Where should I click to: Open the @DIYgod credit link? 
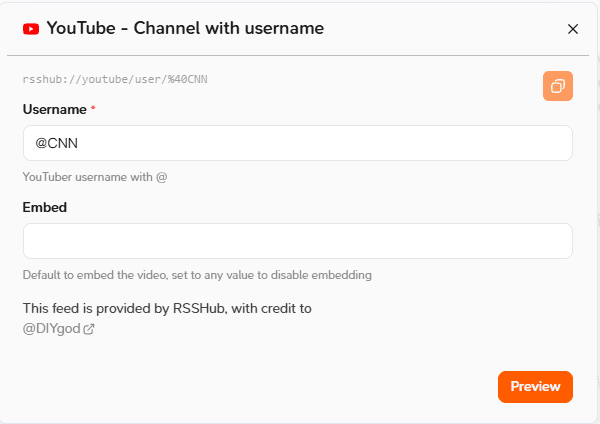pyautogui.click(x=52, y=329)
